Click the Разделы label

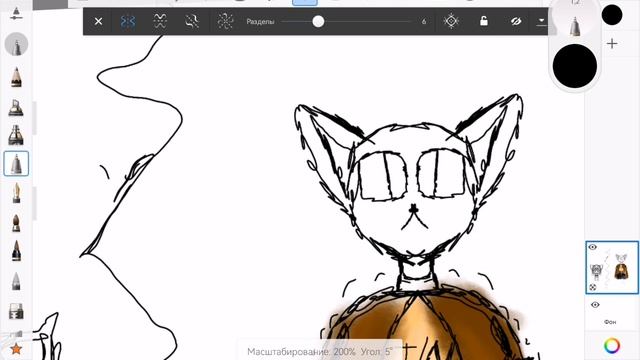click(x=260, y=22)
